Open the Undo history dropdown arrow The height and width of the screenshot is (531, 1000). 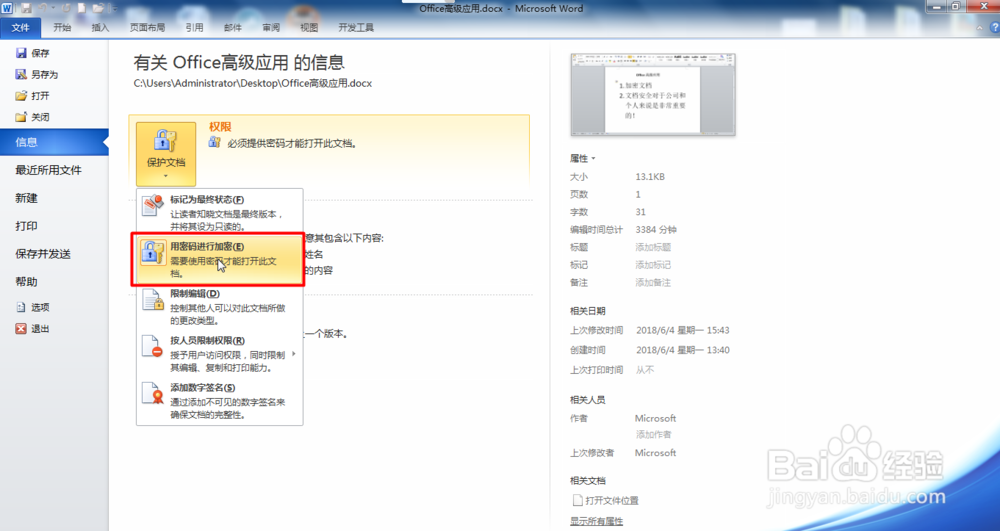[53, 8]
